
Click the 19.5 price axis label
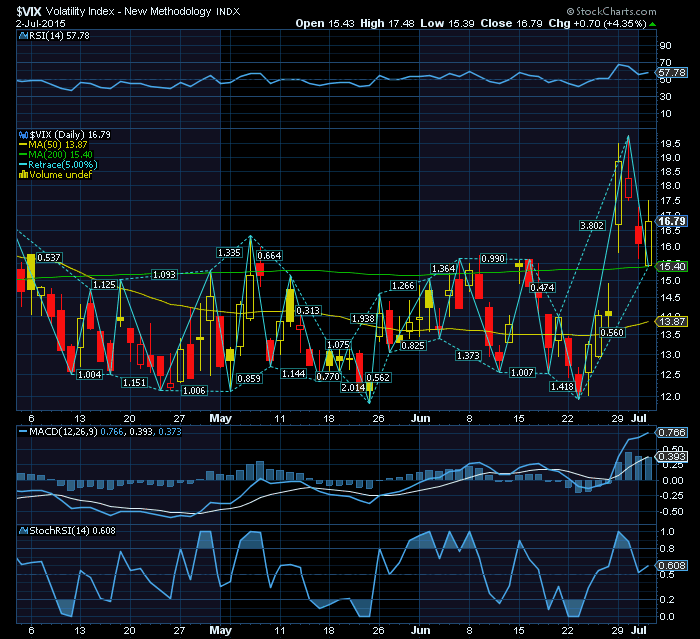click(x=670, y=144)
